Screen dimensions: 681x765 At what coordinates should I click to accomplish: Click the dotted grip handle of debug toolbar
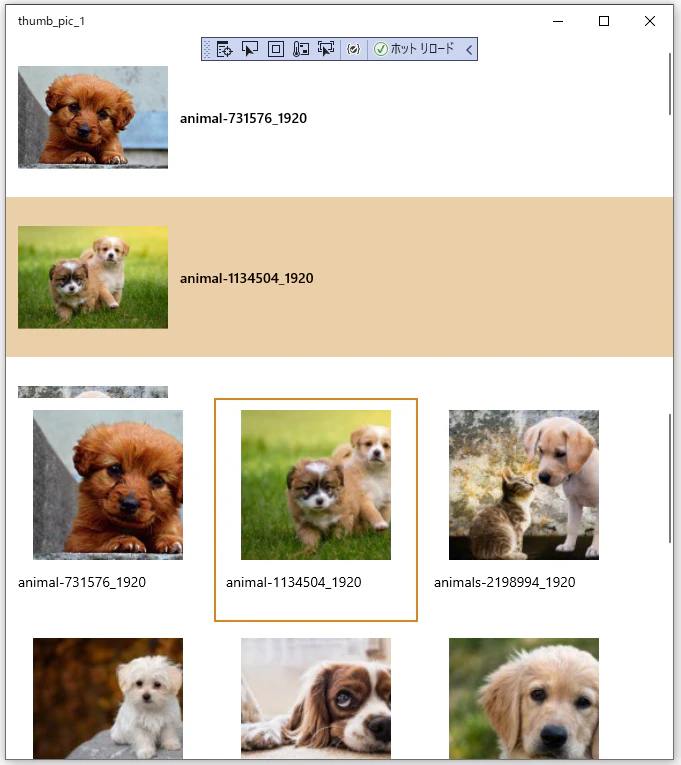[x=207, y=49]
